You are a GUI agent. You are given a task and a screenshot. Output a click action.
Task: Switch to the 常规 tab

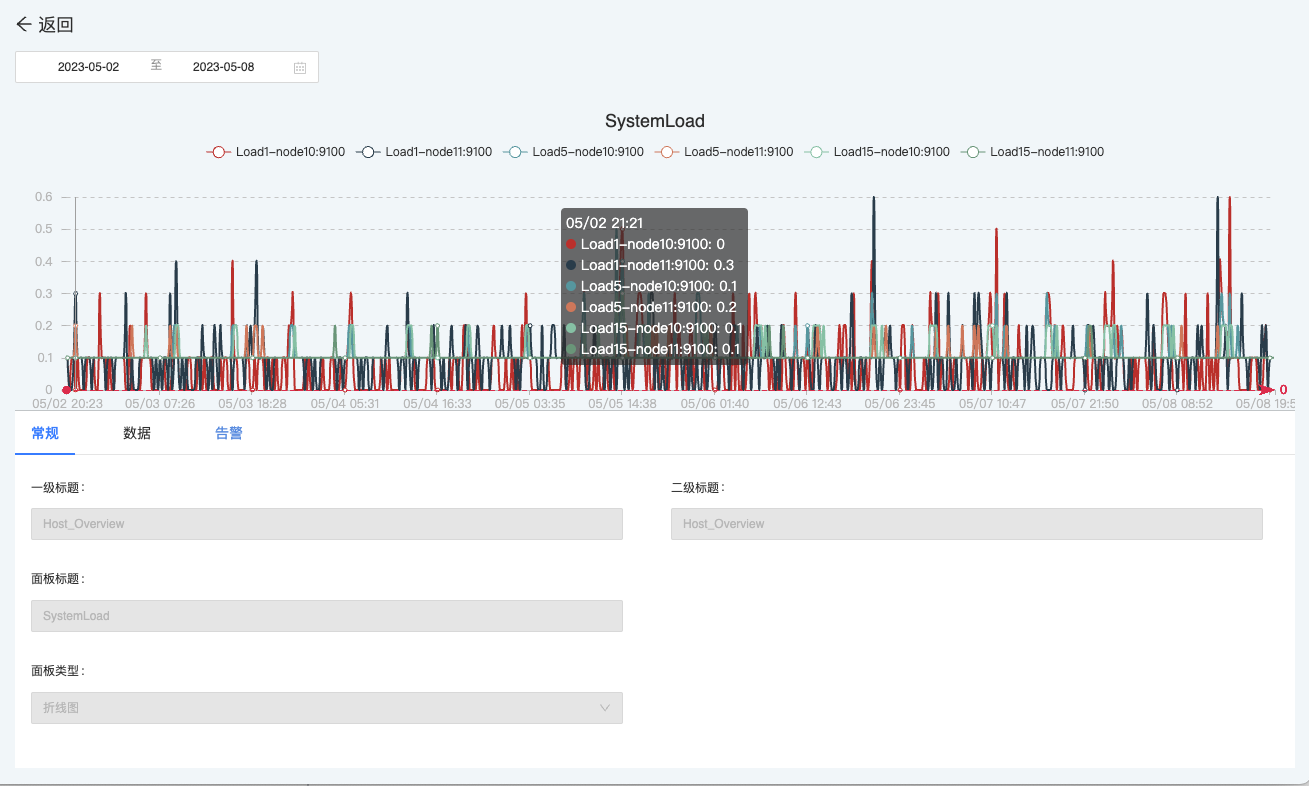(x=45, y=433)
